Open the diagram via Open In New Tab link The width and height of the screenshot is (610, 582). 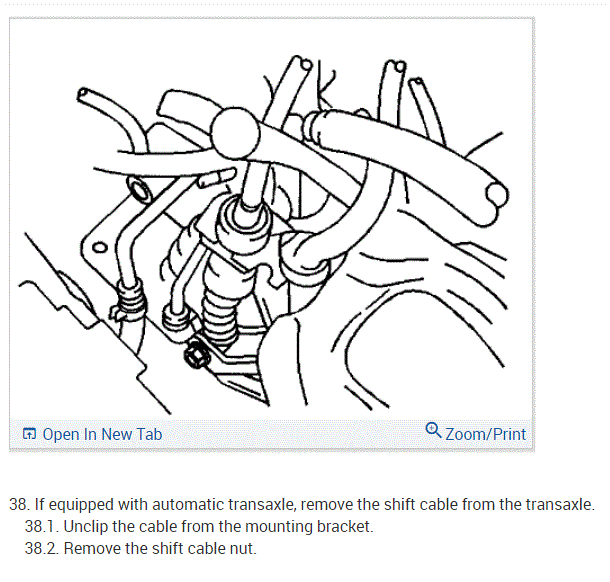[x=93, y=434]
